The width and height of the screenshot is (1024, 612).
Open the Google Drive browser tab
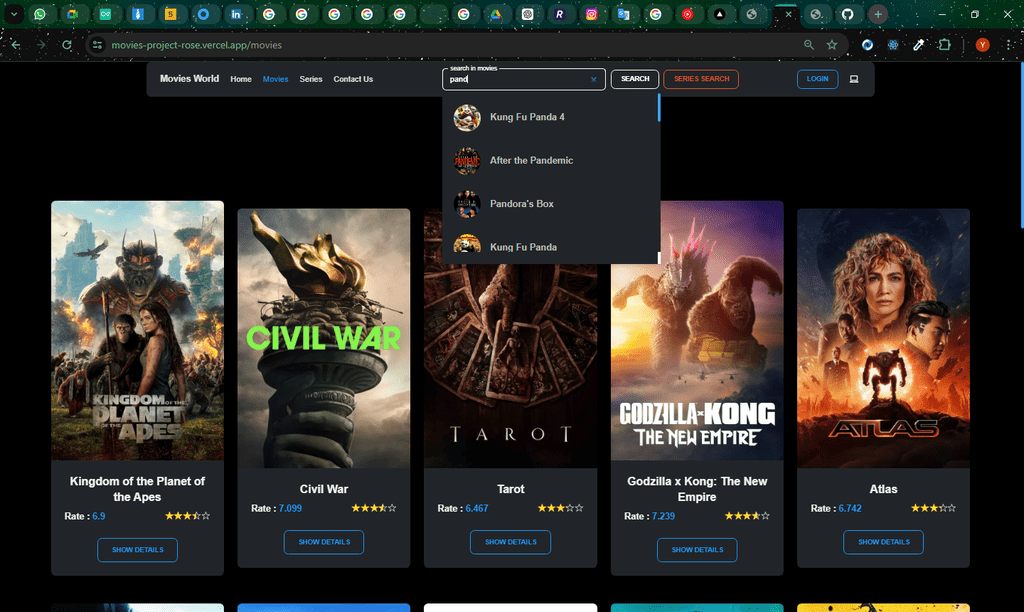496,14
